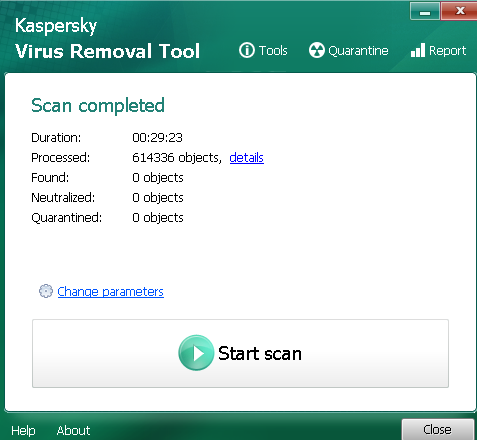Click the Report bar chart icon
477x440 pixels.
418,50
